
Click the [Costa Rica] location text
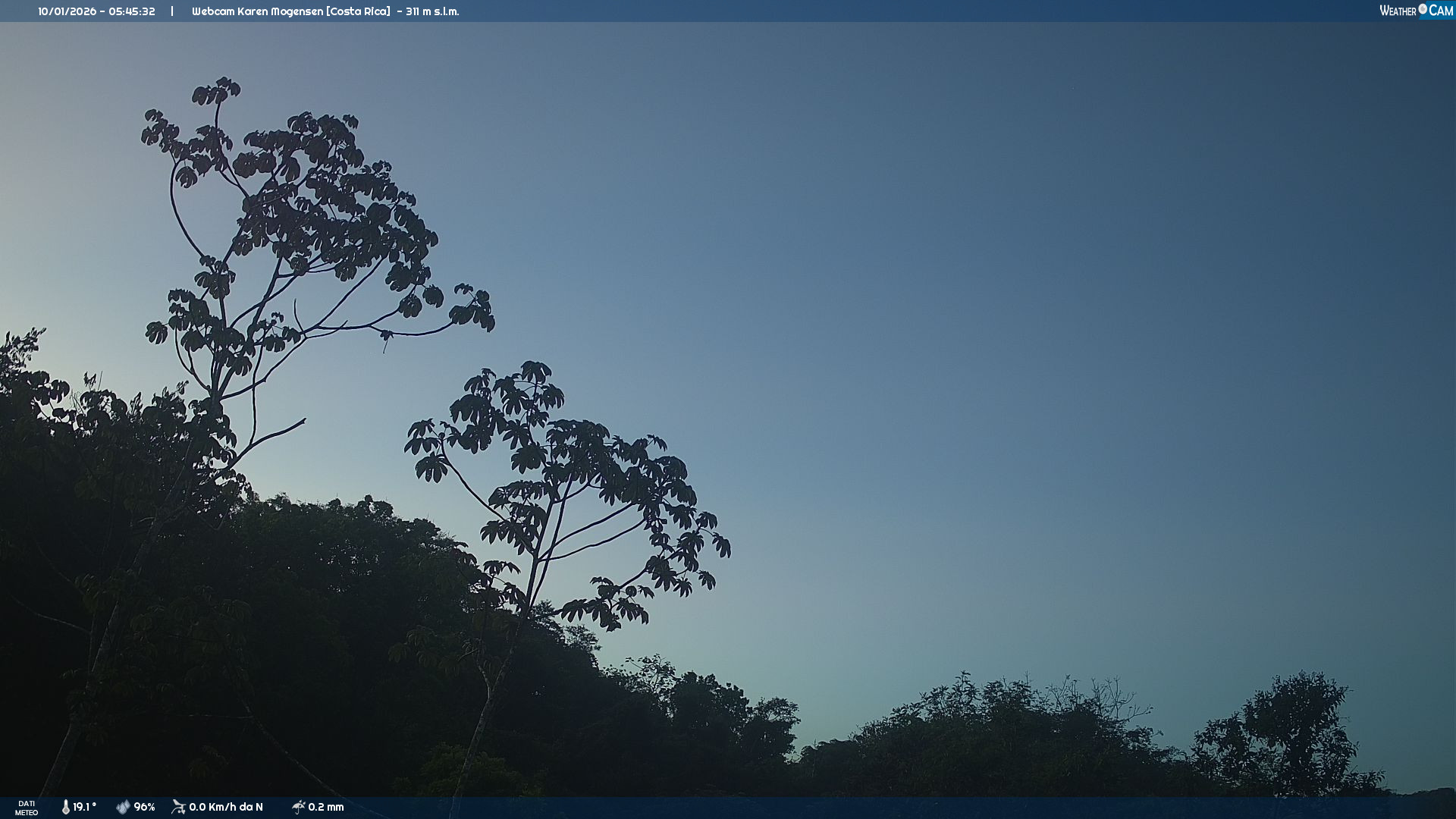(358, 11)
